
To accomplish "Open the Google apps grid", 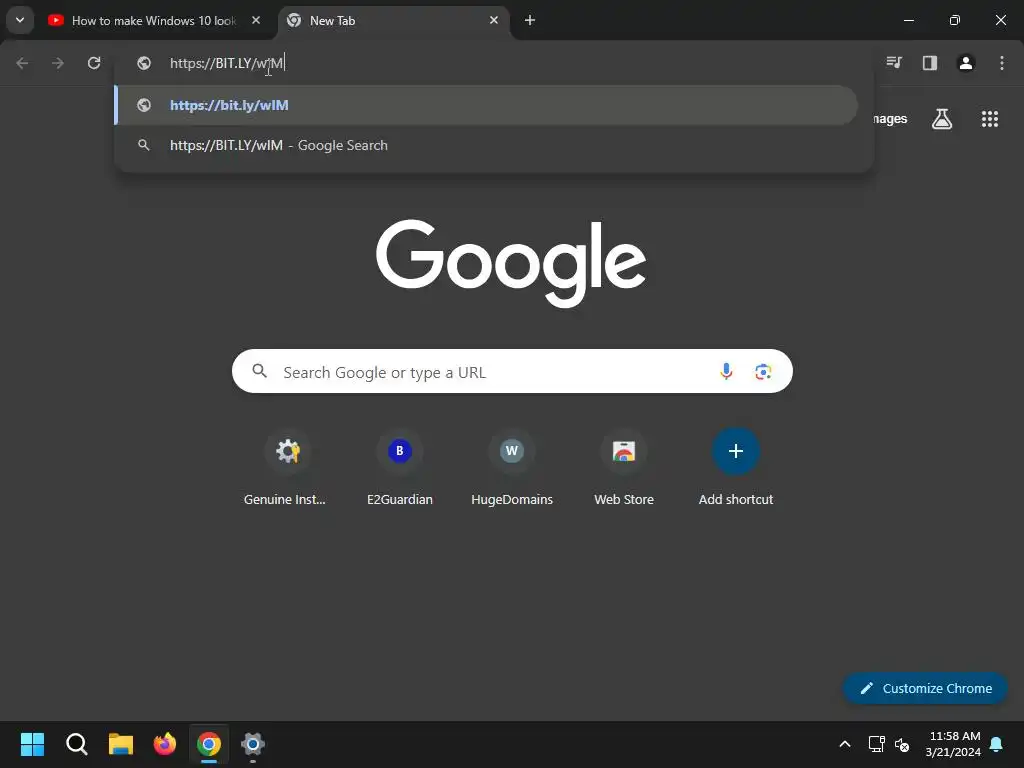I will point(990,119).
